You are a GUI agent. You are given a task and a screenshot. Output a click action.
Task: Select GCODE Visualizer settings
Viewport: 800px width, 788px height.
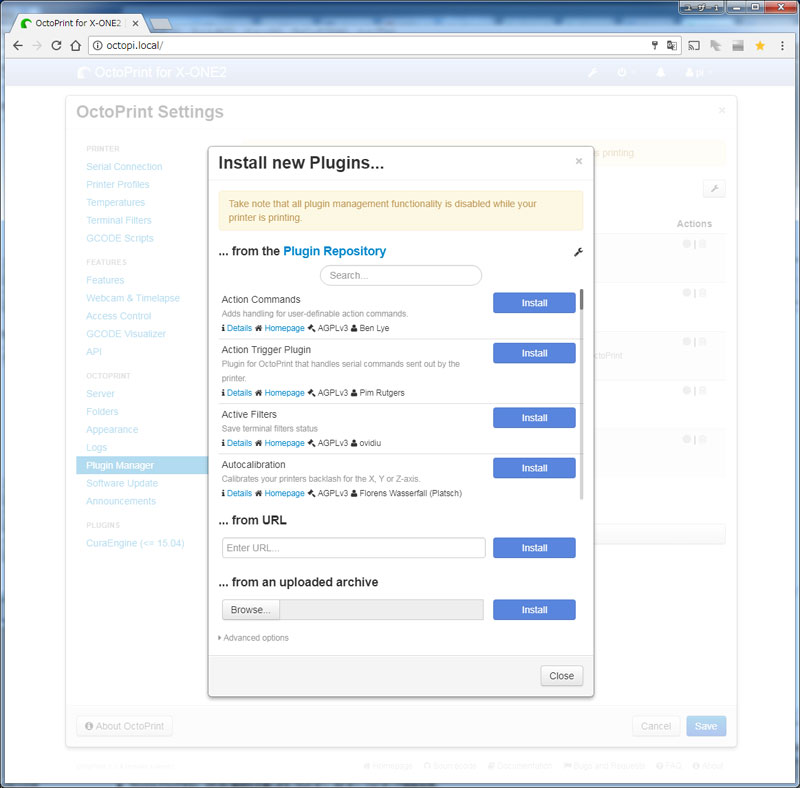[126, 334]
